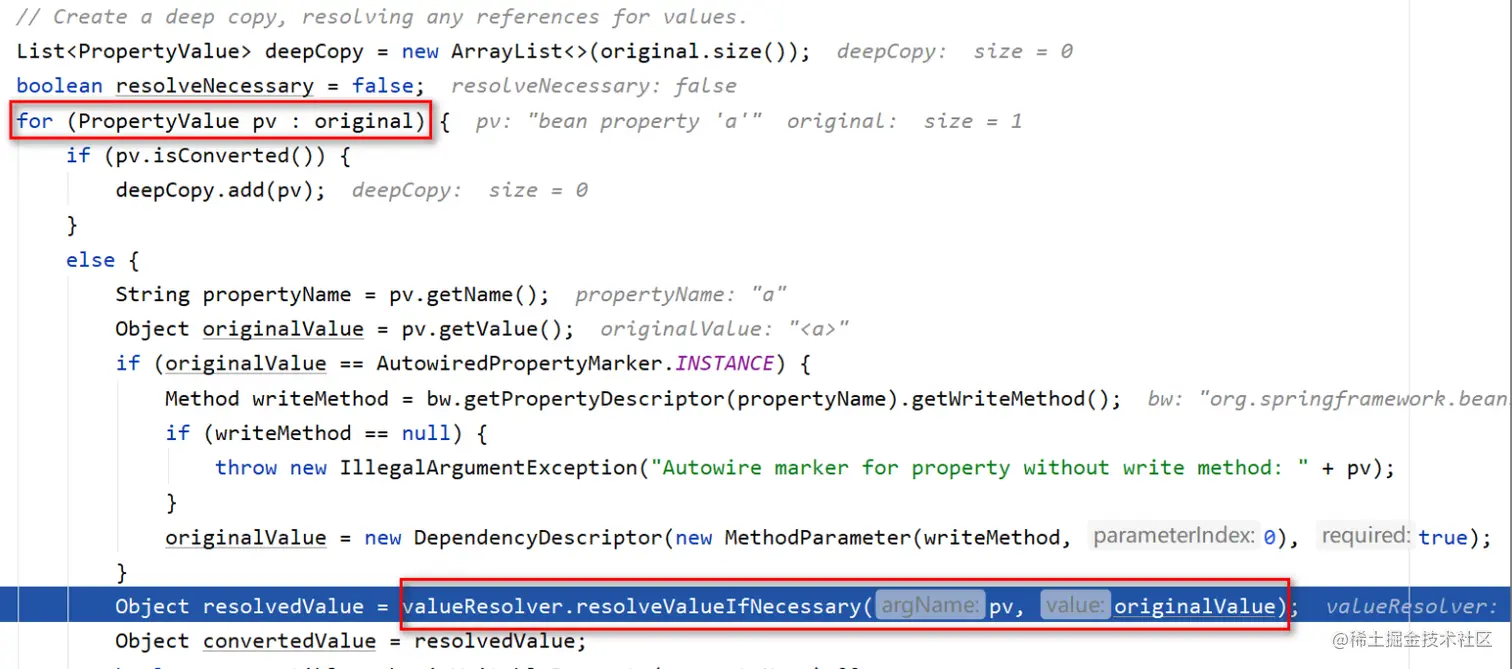The image size is (1512, 669).
Task: Click the 'throw' keyword
Action: click(246, 467)
